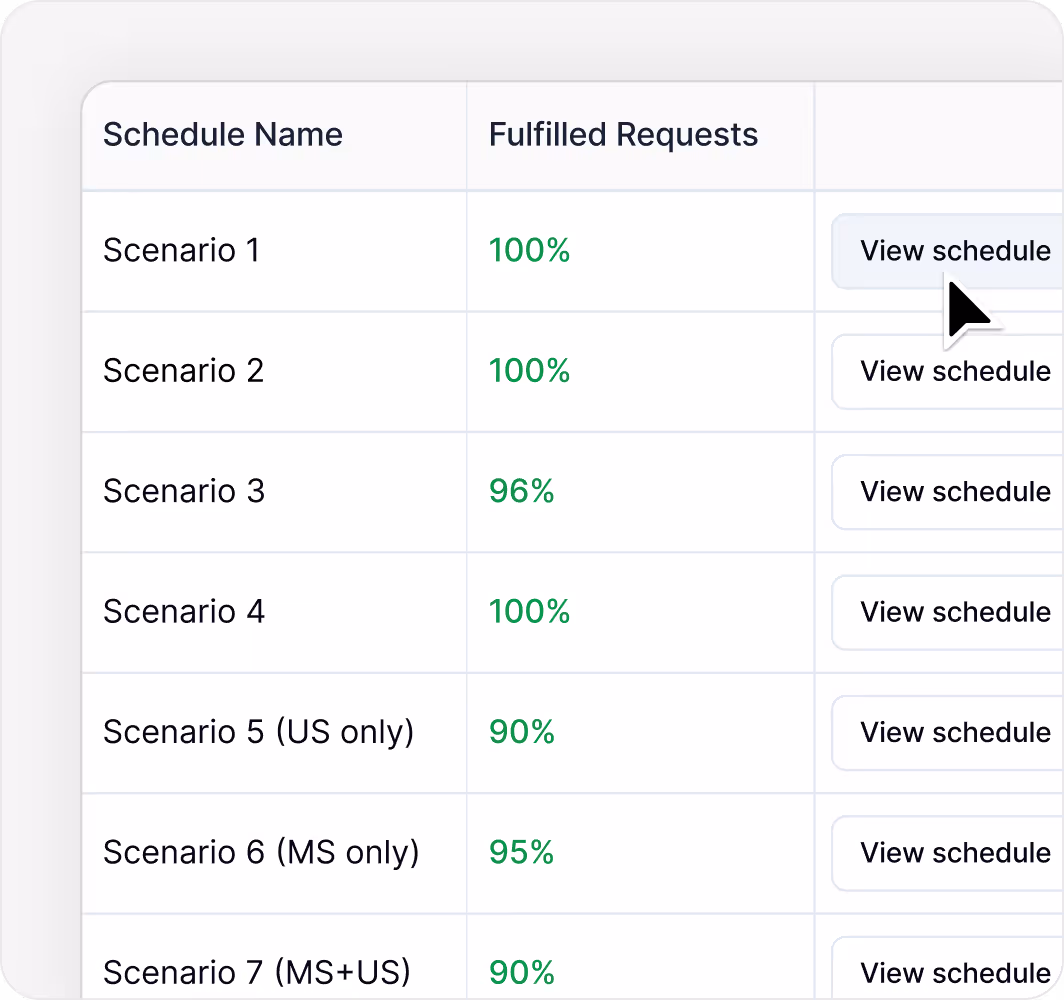Screen dimensions: 1064x1000
Task: View the schedule of Scenario 3
Action: [953, 491]
